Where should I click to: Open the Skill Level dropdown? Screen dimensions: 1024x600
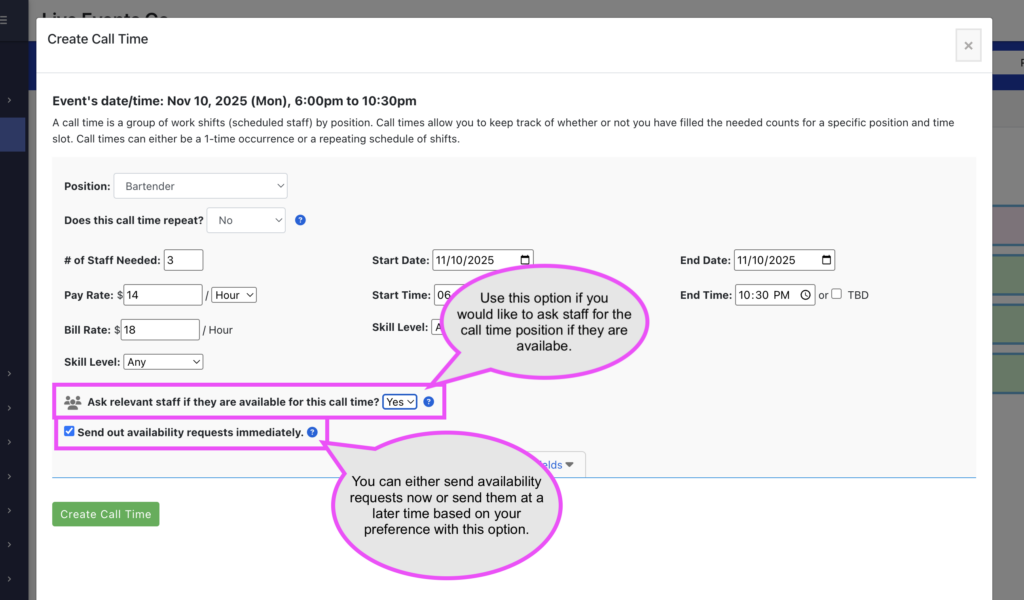coord(163,361)
